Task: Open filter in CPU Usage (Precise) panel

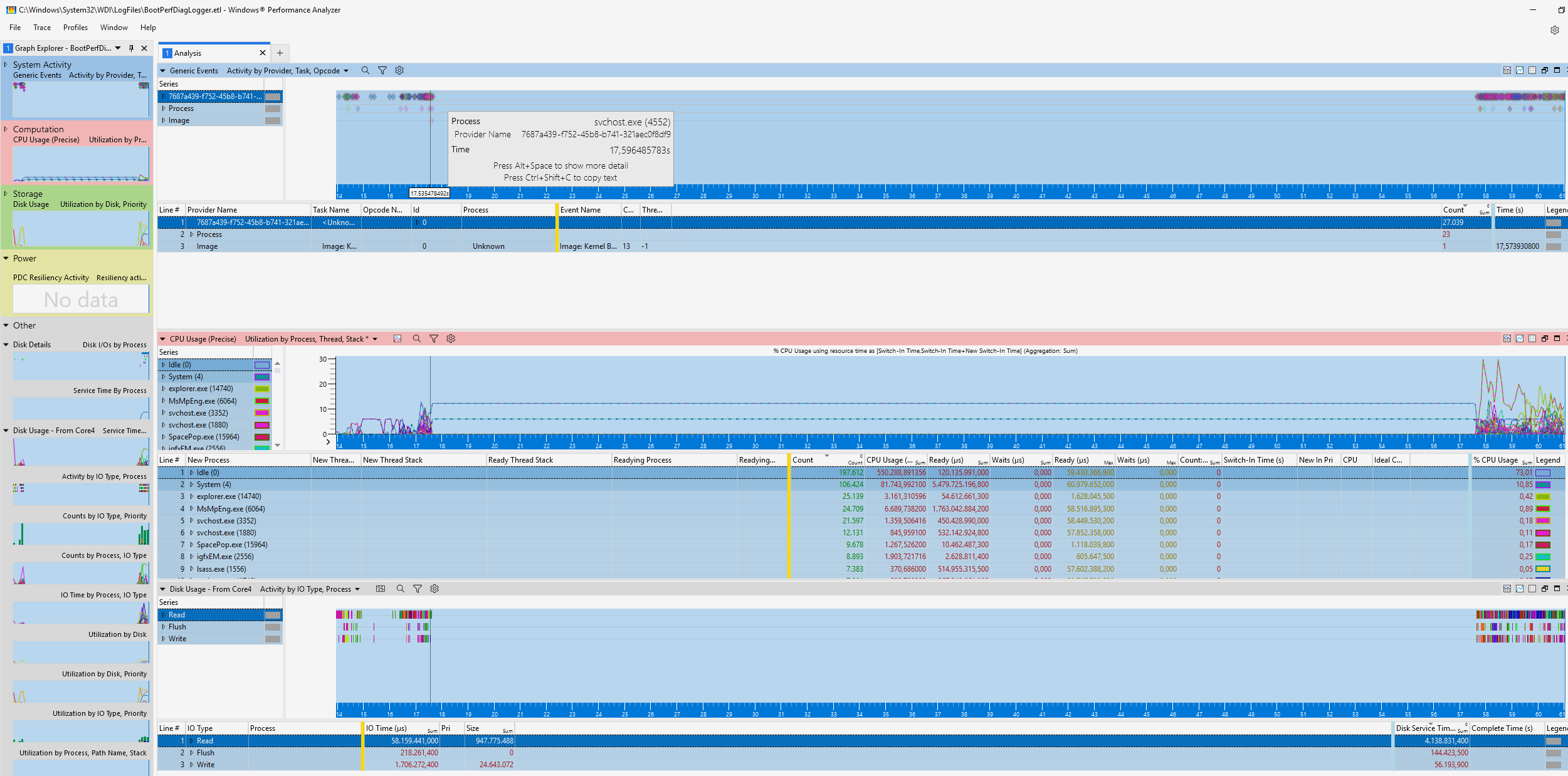Action: [x=434, y=339]
